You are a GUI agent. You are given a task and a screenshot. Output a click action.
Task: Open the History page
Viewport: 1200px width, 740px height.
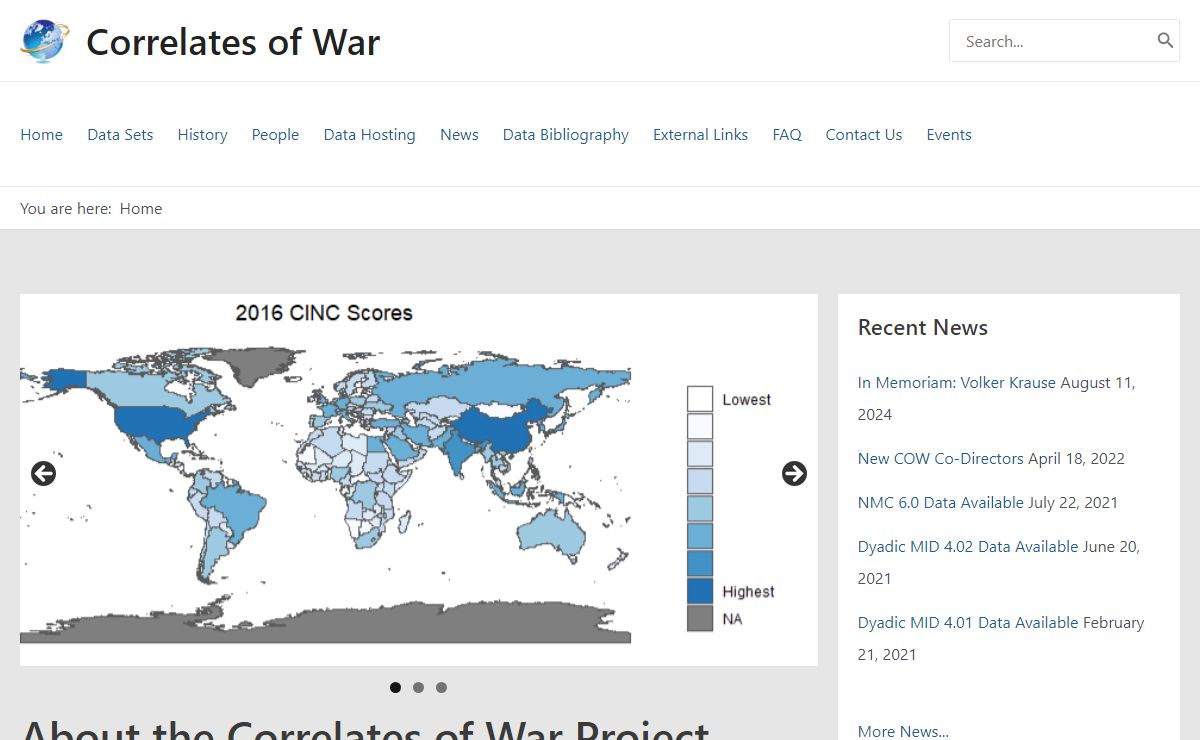point(202,134)
